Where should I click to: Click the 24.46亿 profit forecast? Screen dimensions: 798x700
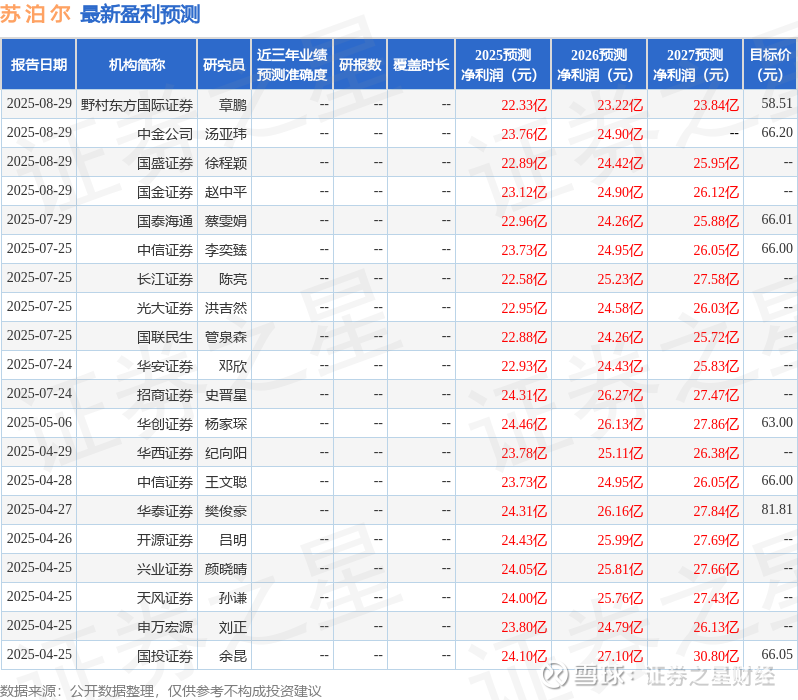tap(524, 424)
